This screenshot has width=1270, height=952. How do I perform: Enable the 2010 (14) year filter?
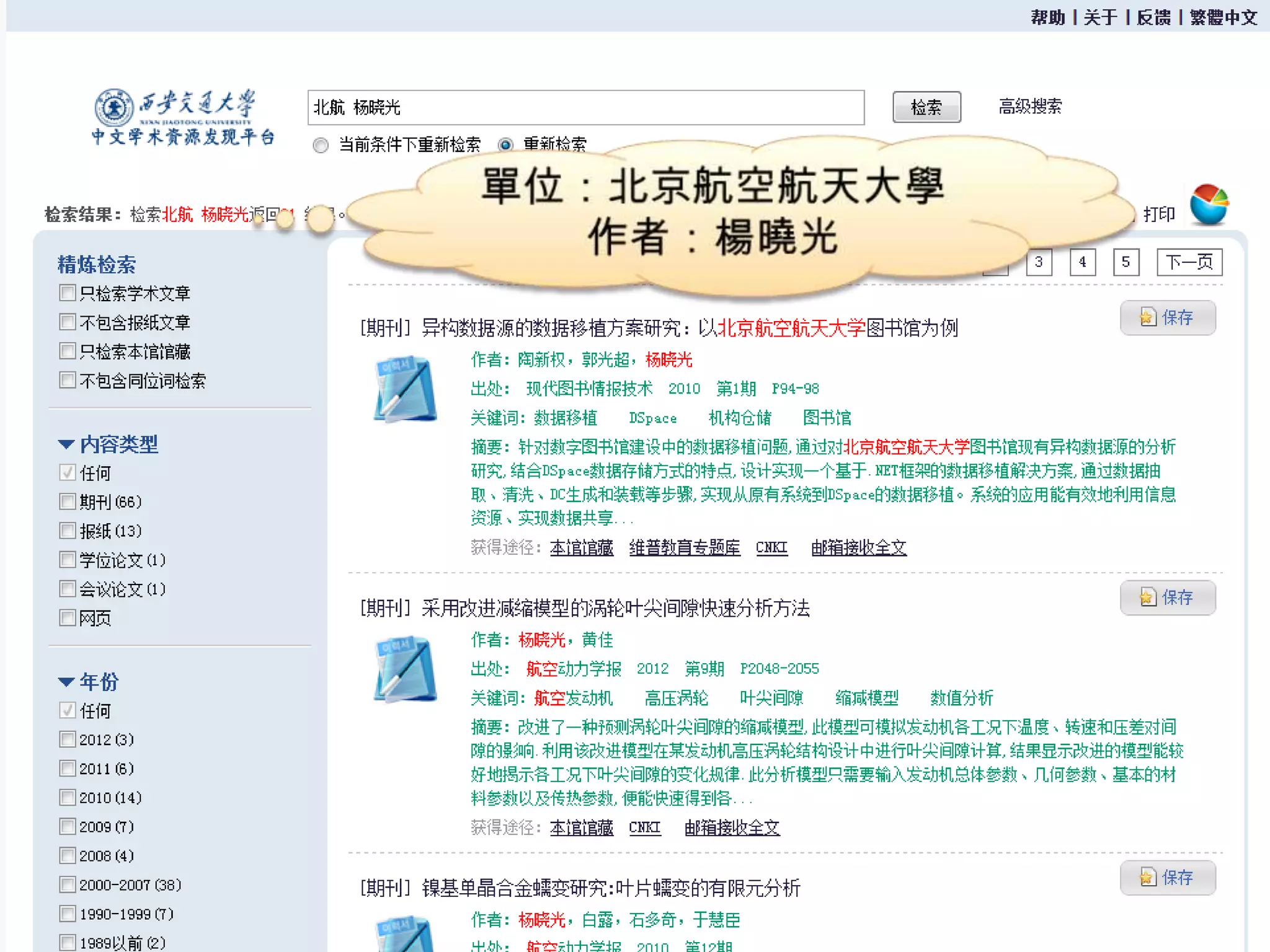[x=68, y=797]
